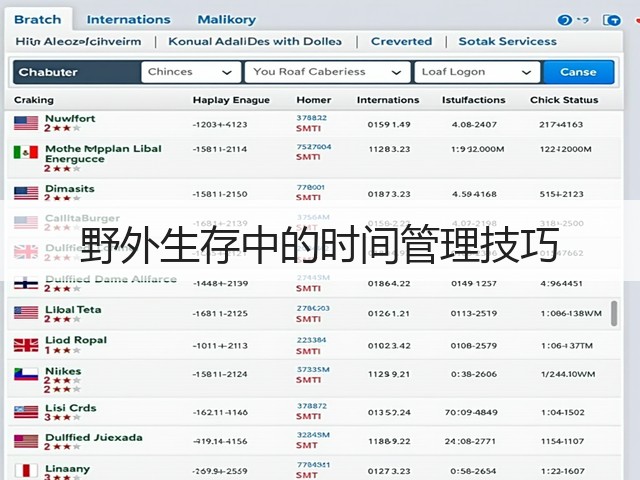Viewport: 640px width, 480px height.
Task: Click value 0159 1.49 in Nuwlfort row
Action: tap(389, 124)
